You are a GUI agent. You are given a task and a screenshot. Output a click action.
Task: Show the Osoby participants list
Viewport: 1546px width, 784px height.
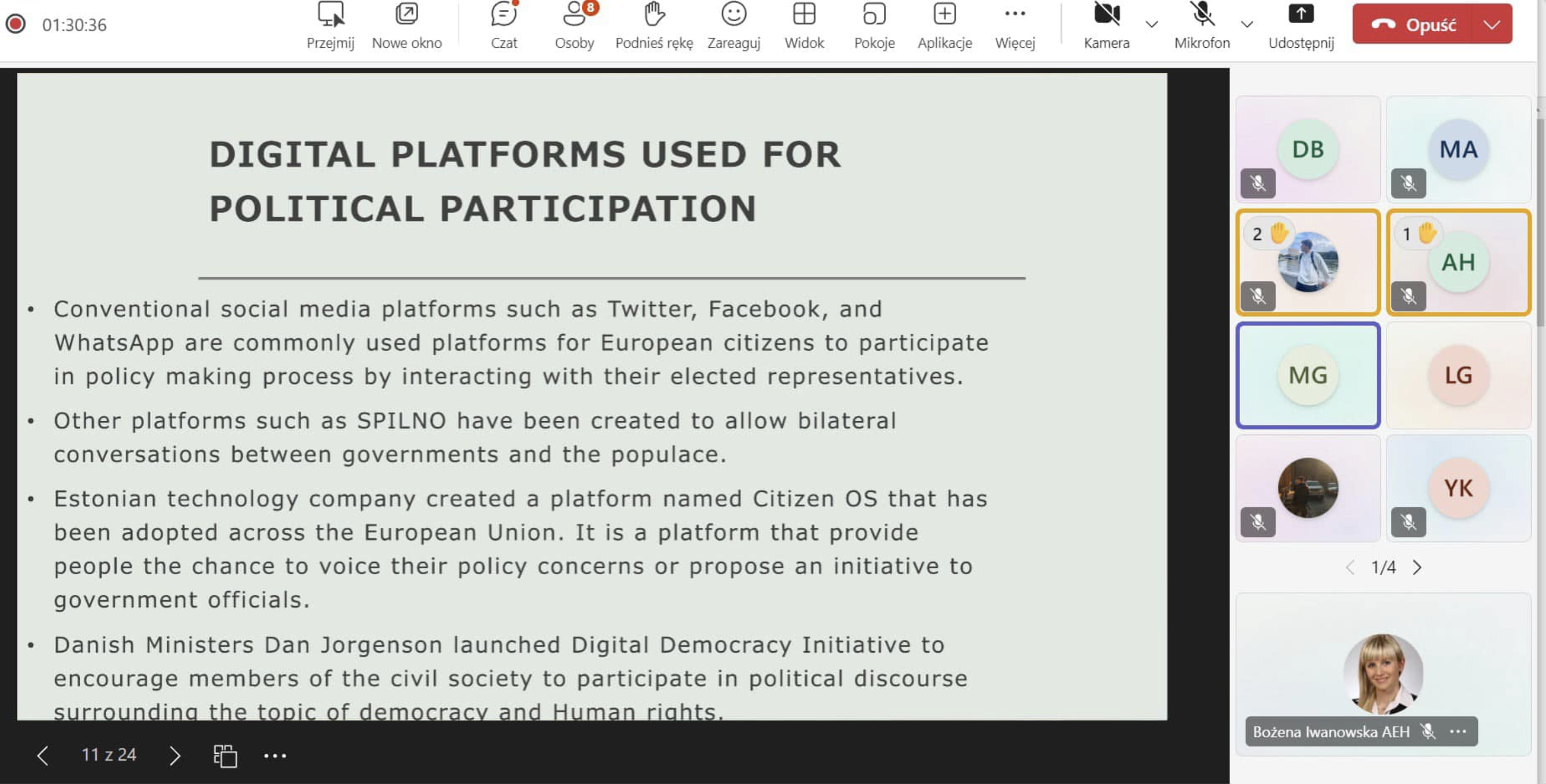pos(574,25)
